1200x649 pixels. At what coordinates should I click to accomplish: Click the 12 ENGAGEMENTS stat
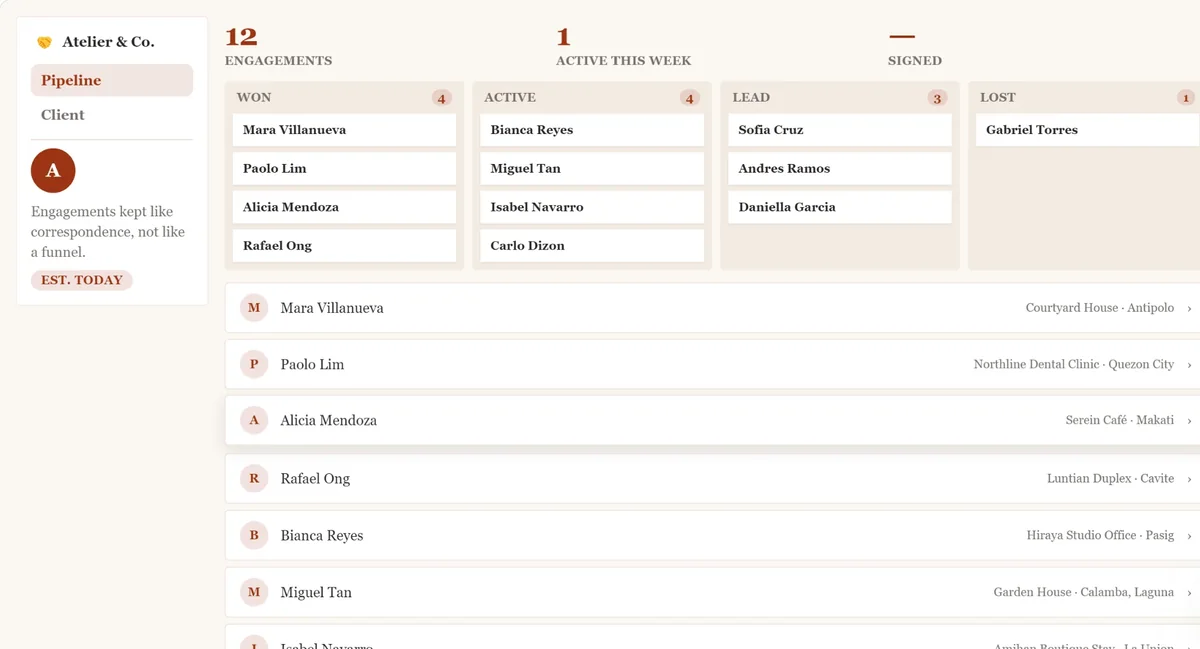(x=278, y=47)
